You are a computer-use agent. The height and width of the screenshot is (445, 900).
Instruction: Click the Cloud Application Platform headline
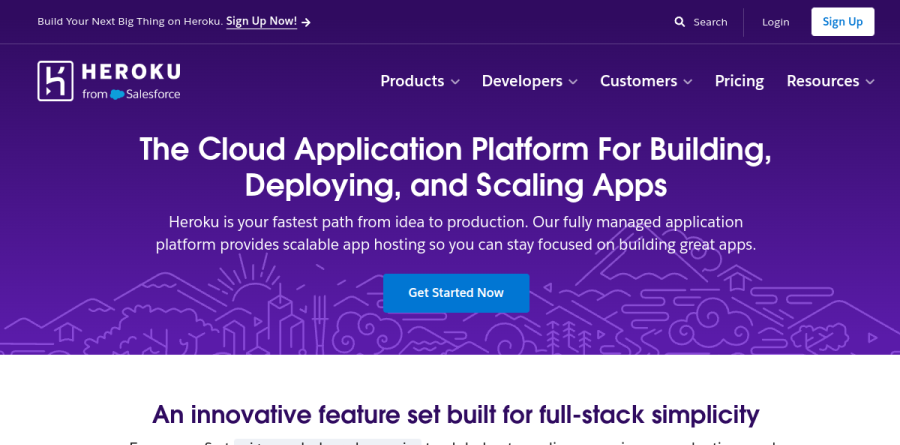click(456, 167)
